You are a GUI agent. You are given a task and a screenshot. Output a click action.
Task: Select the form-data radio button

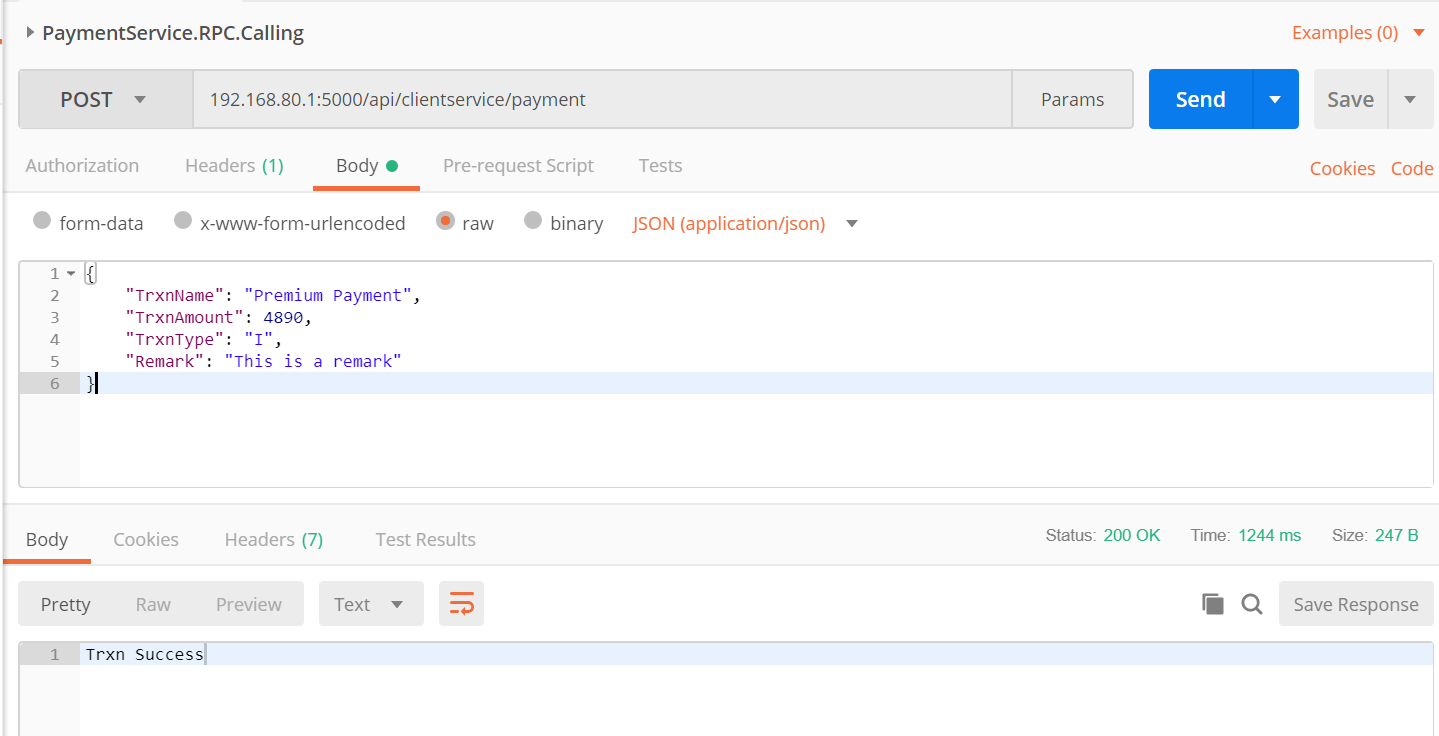pos(42,221)
